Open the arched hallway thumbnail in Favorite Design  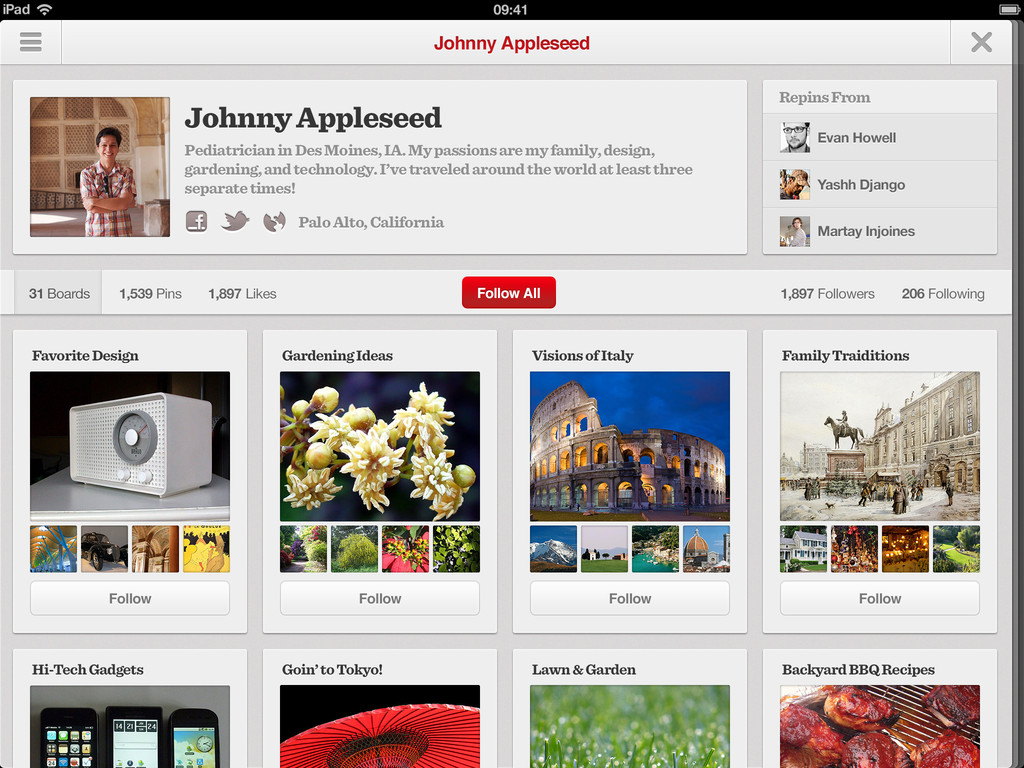point(155,549)
